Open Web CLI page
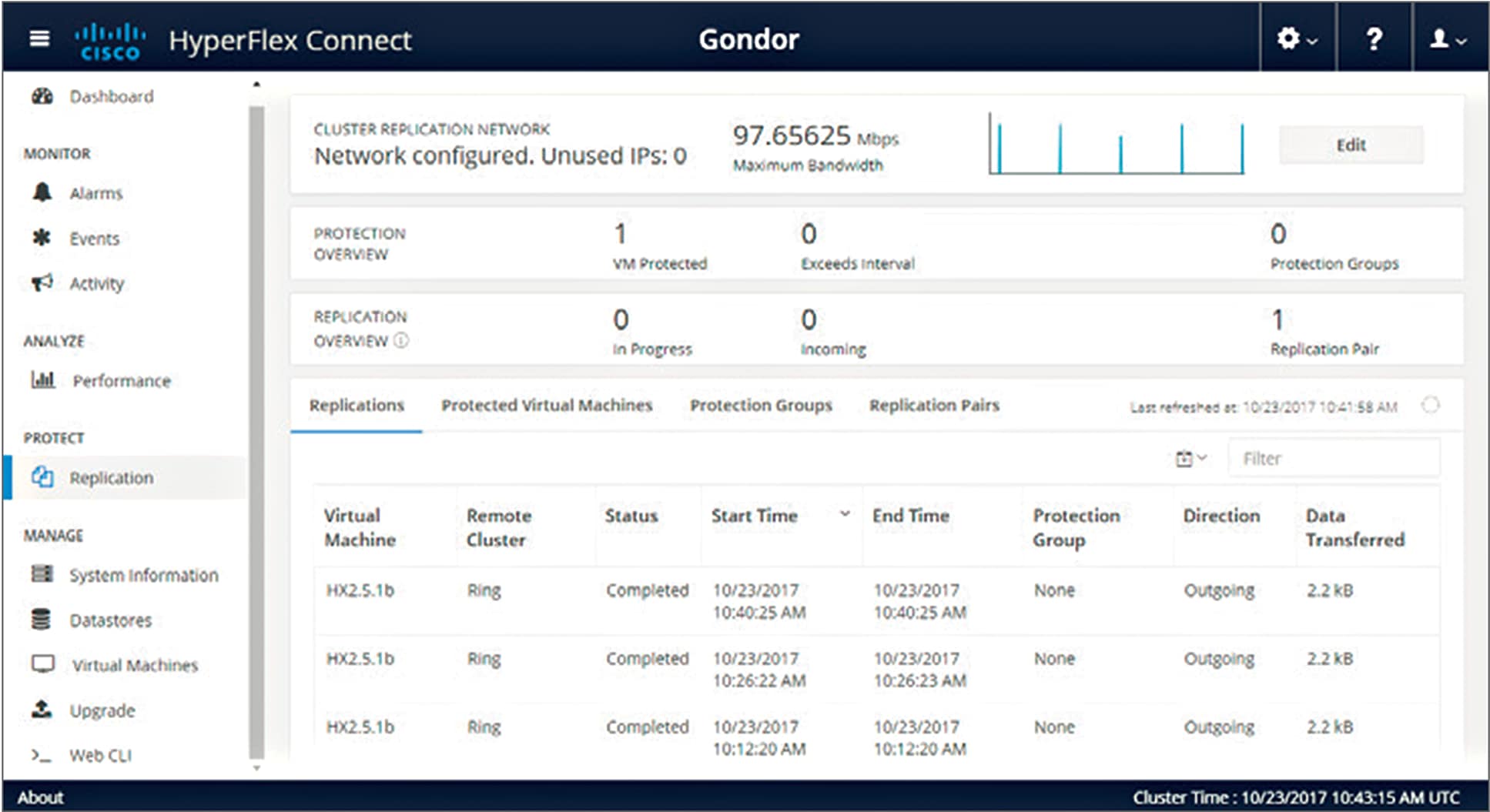The height and width of the screenshot is (812, 1490). (x=101, y=756)
